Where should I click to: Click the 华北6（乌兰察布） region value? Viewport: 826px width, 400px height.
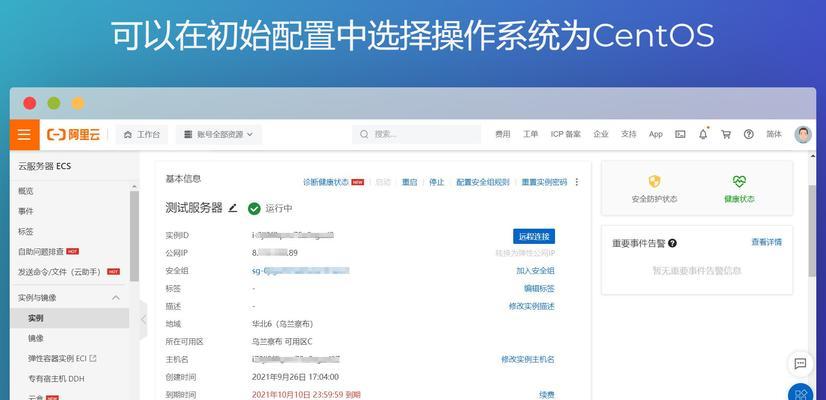tap(283, 324)
